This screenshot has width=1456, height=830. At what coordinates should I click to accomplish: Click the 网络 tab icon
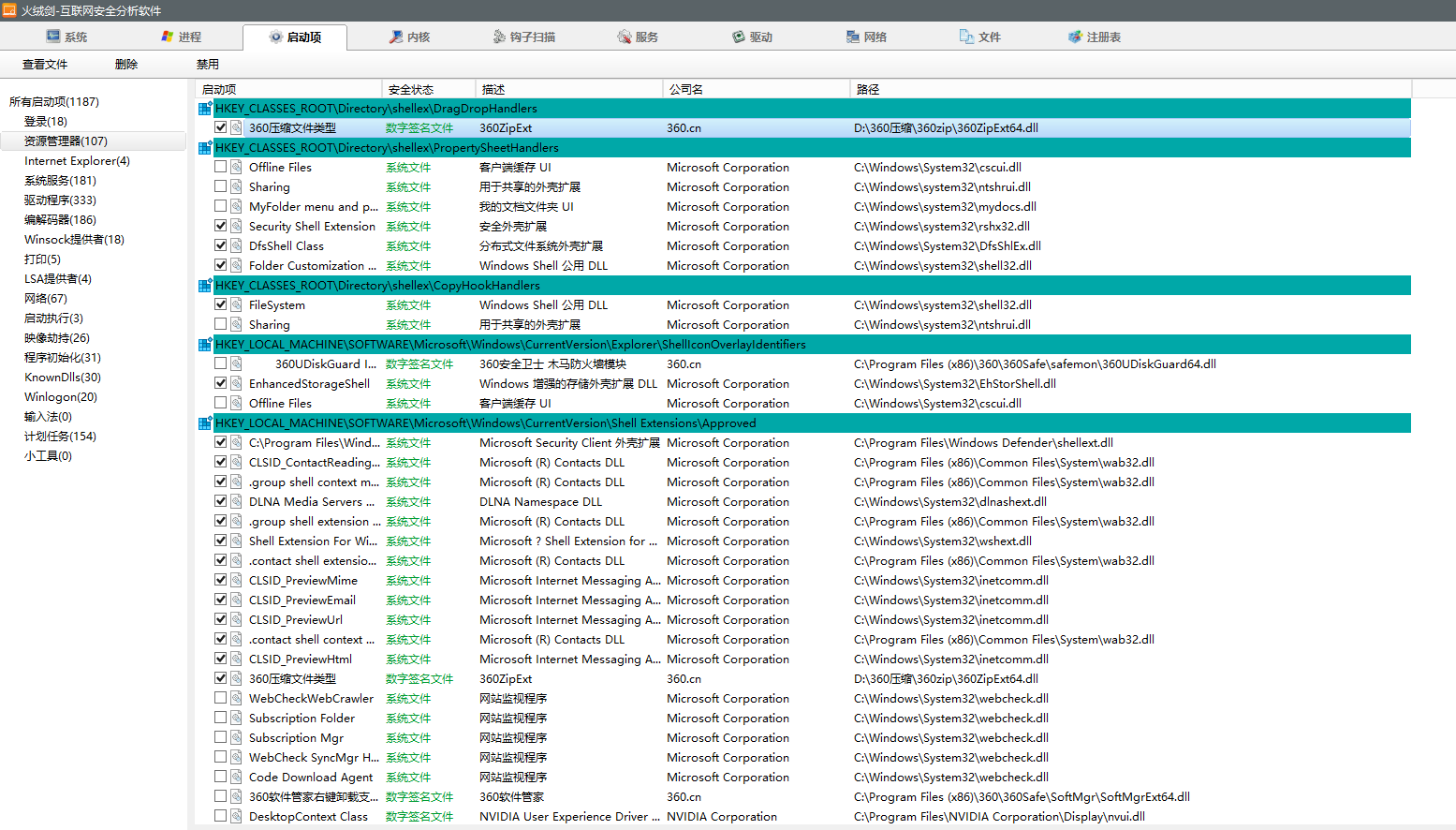click(853, 37)
